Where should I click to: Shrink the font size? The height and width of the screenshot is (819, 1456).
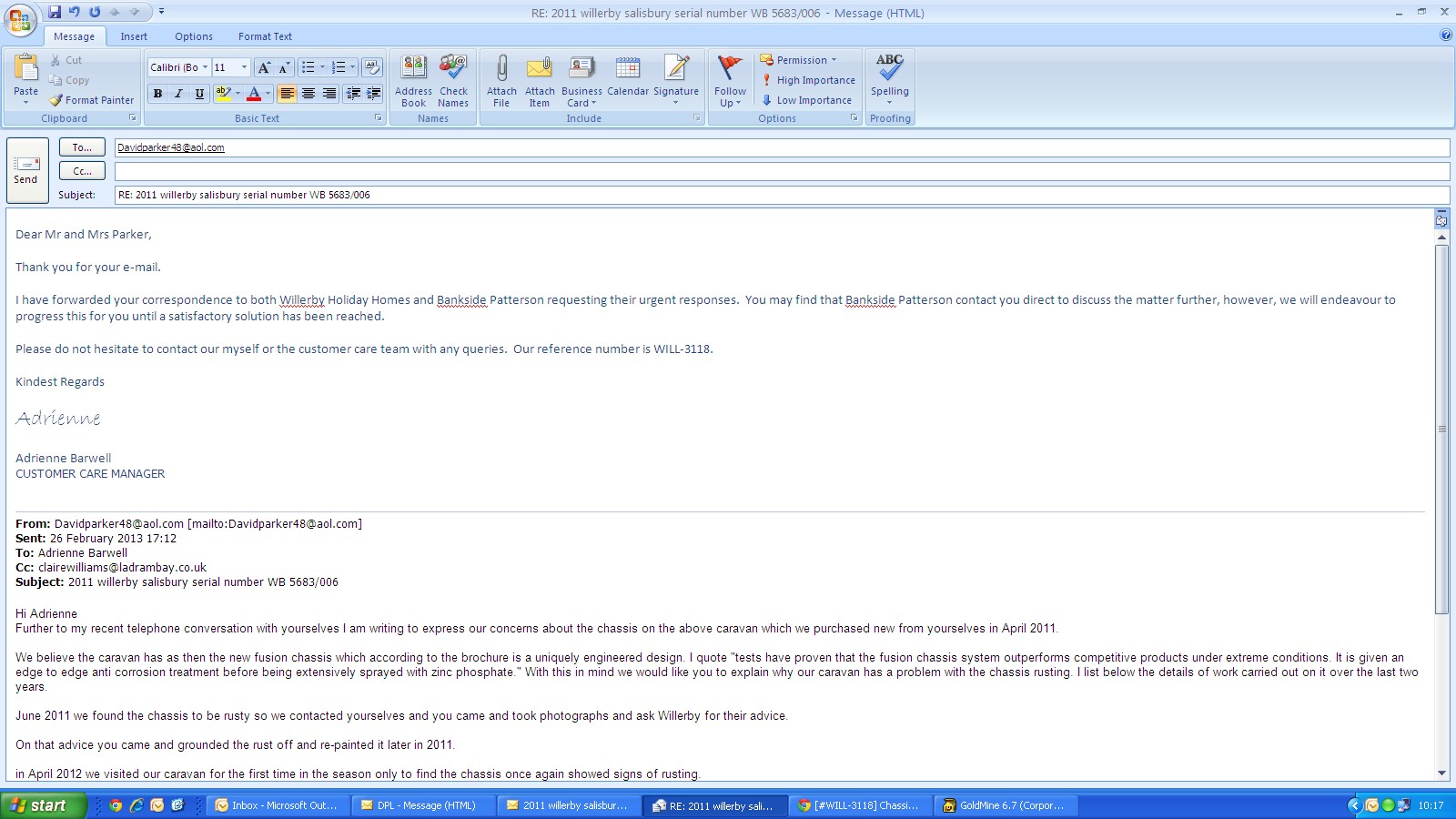coord(284,67)
